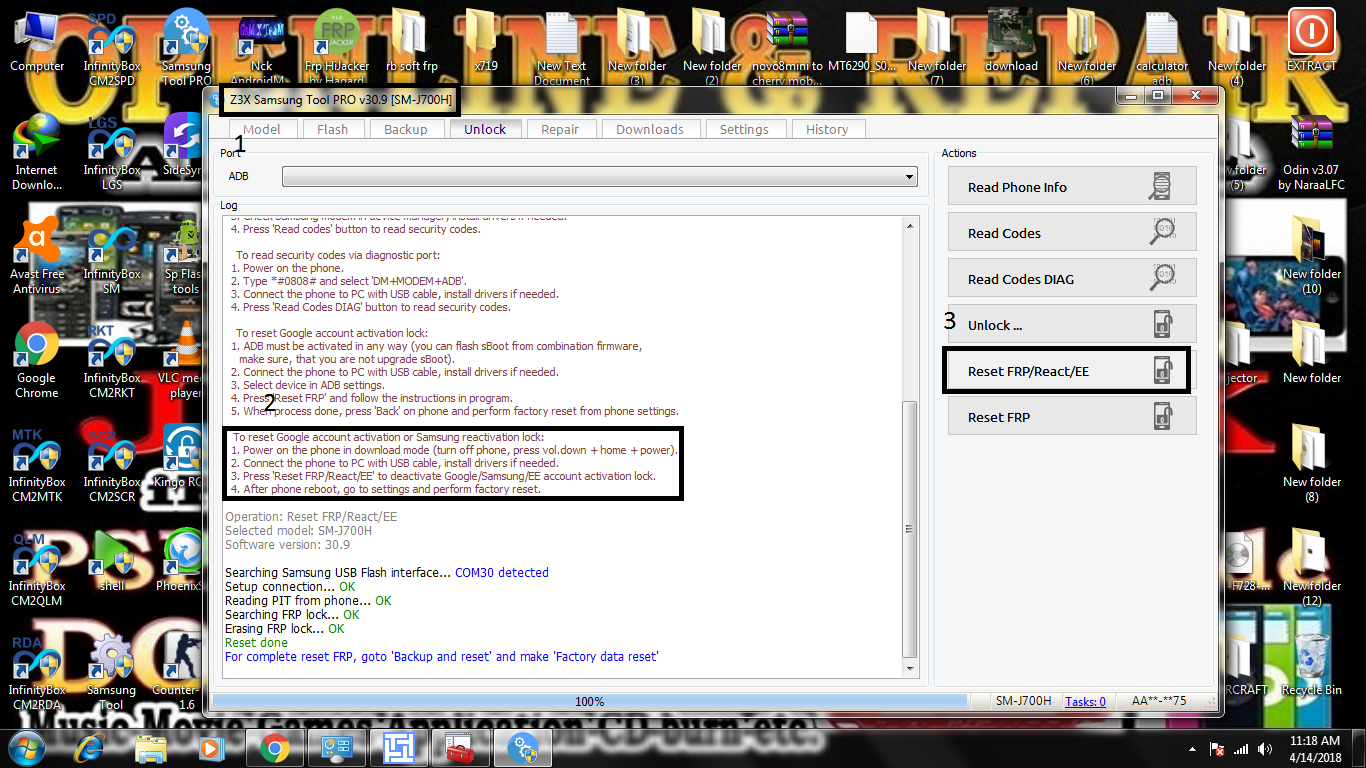
Task: Open Internet Download Manager desktop icon
Action: [36, 154]
